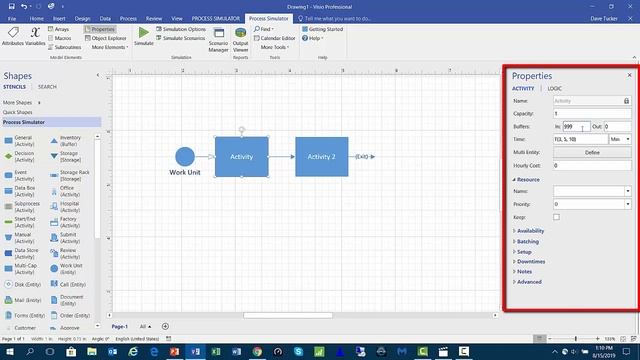
Task: Select Document Entity stencil shape
Action: point(67,300)
